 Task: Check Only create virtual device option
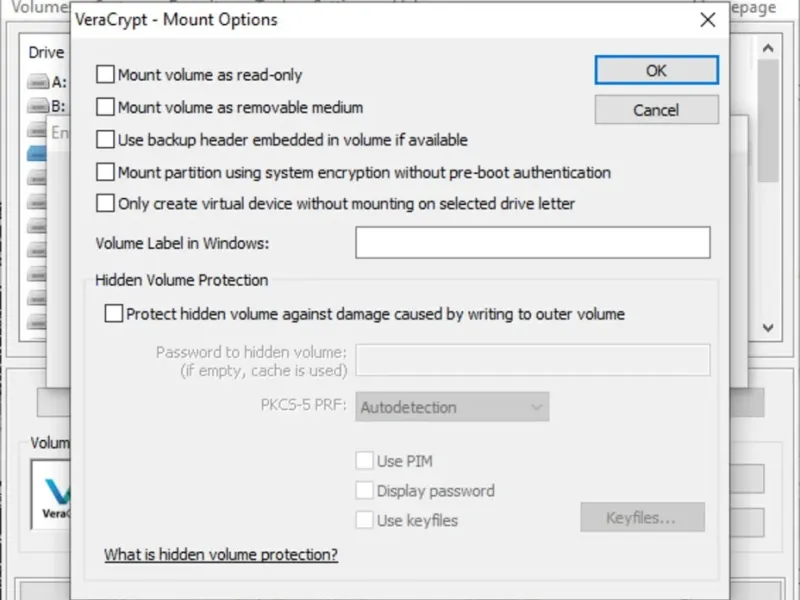tap(105, 203)
